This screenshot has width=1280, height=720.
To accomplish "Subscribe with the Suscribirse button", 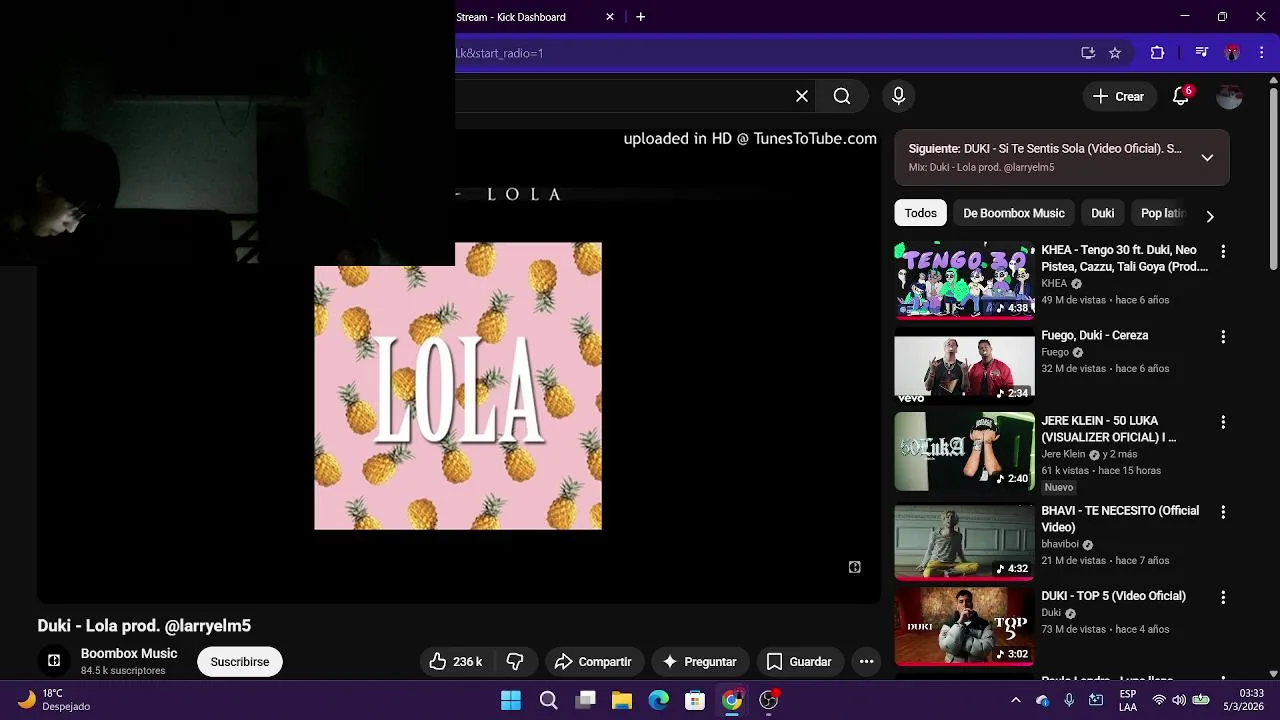I will (x=240, y=662).
